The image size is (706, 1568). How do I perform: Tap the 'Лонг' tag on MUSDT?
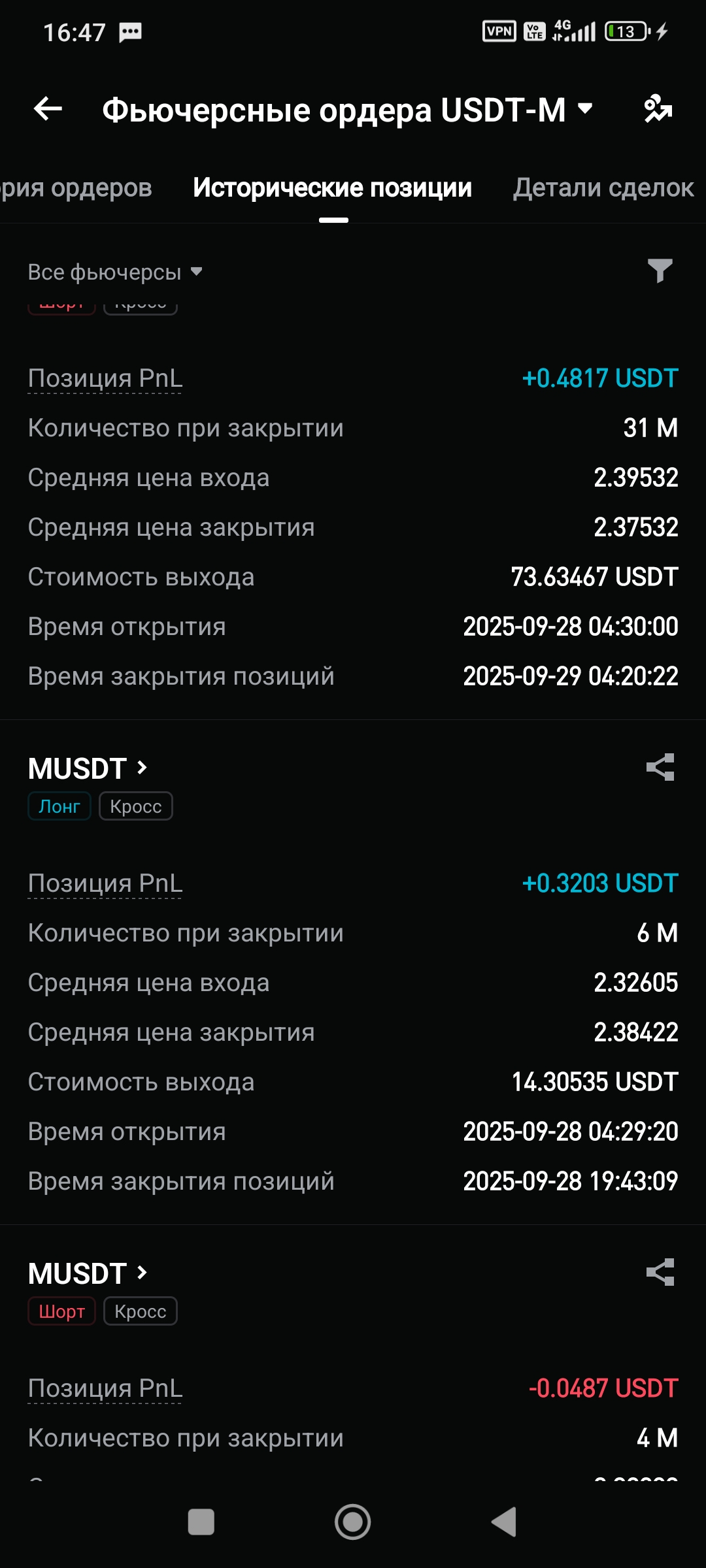59,806
